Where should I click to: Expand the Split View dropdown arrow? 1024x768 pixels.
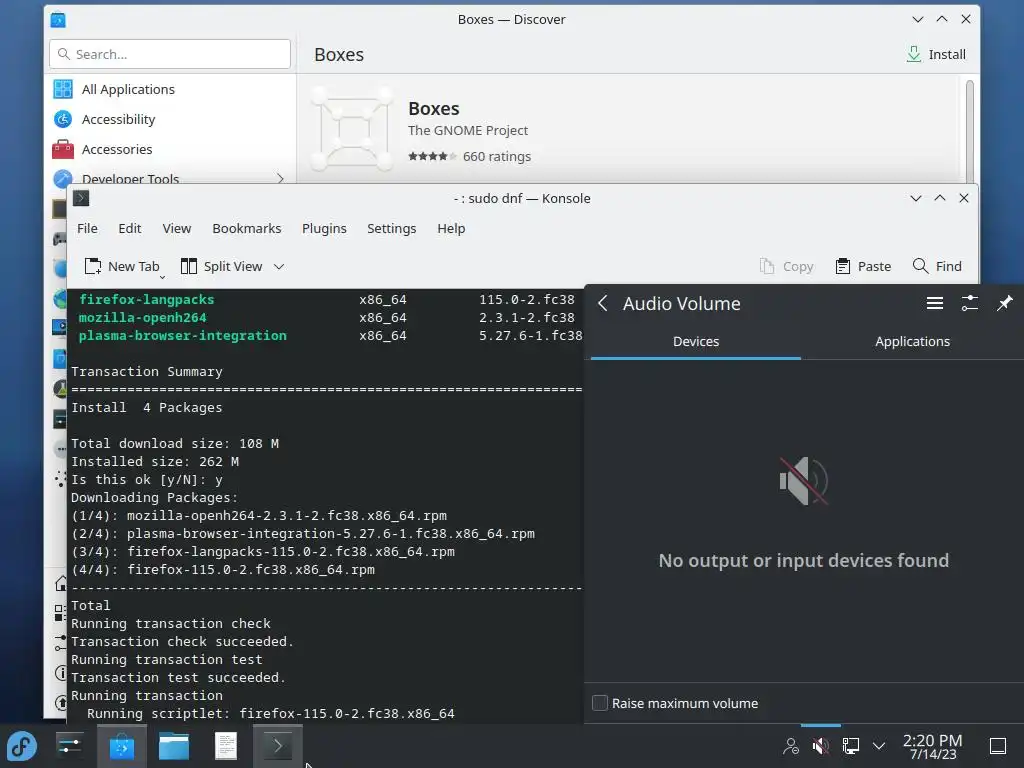(279, 266)
